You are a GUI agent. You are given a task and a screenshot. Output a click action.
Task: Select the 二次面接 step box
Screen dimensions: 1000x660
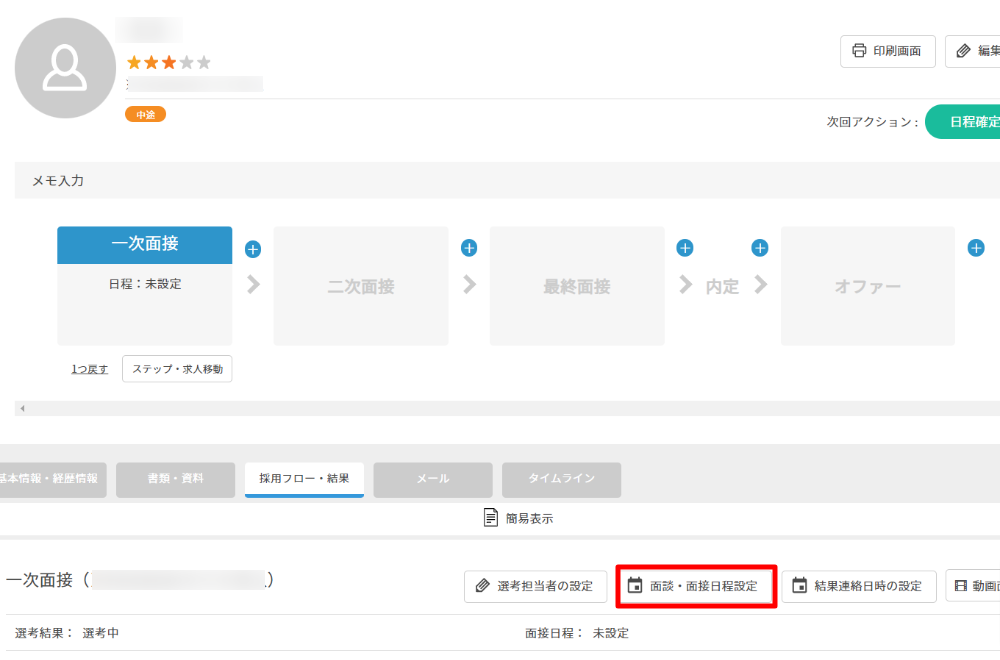[361, 286]
